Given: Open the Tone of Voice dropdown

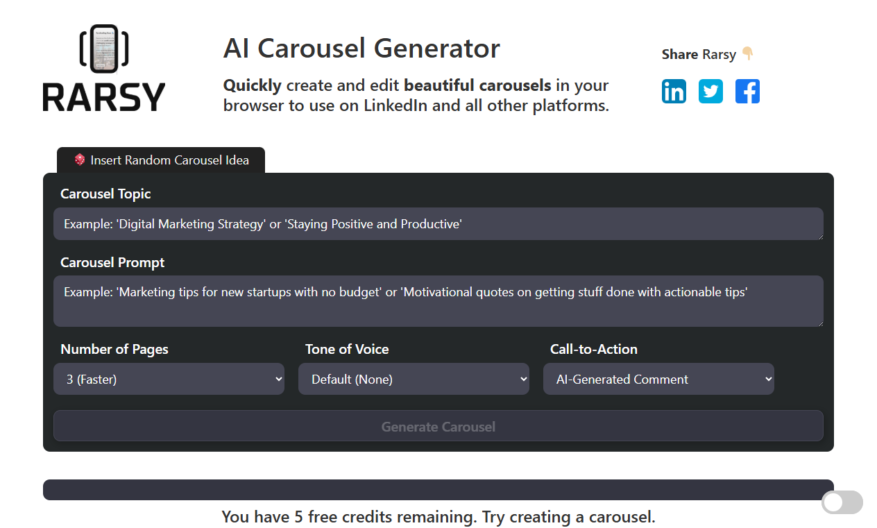Looking at the screenshot, I should click(x=413, y=379).
